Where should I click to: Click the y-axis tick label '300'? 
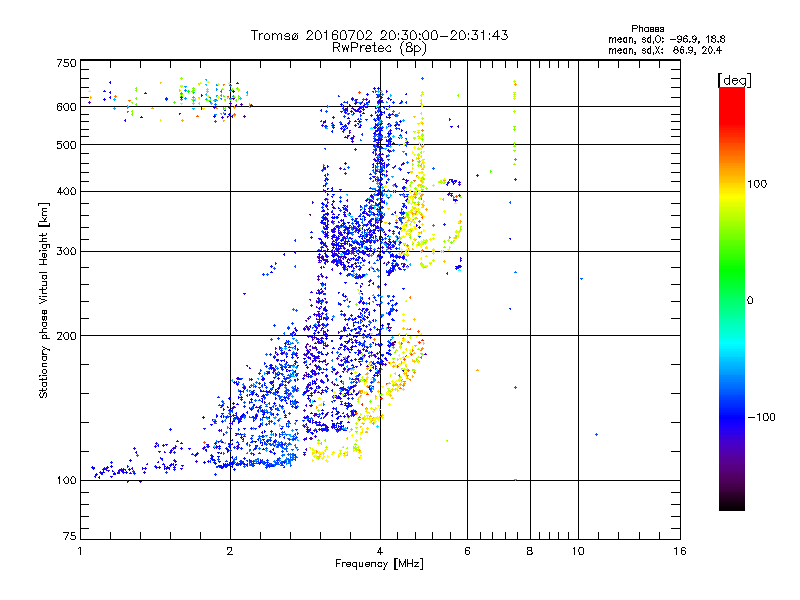67,252
